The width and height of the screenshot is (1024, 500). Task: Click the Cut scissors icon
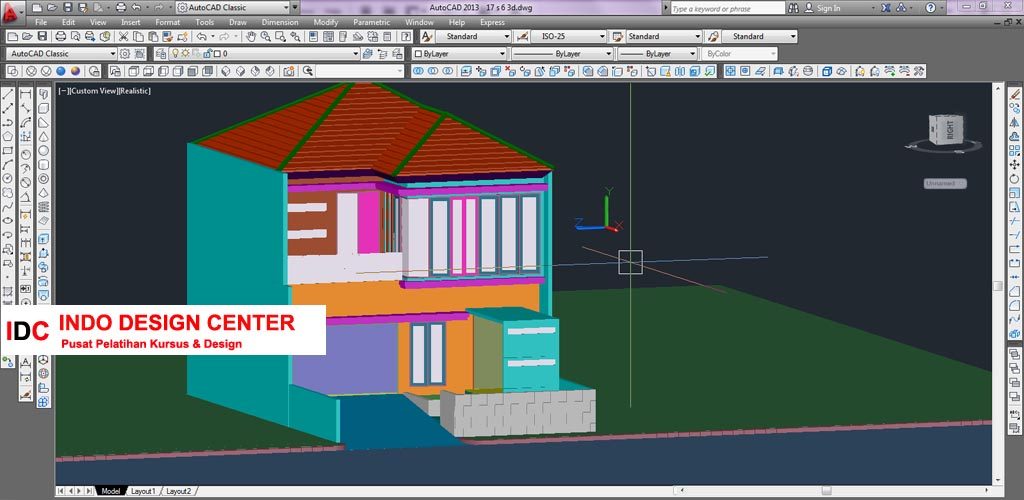(x=123, y=37)
